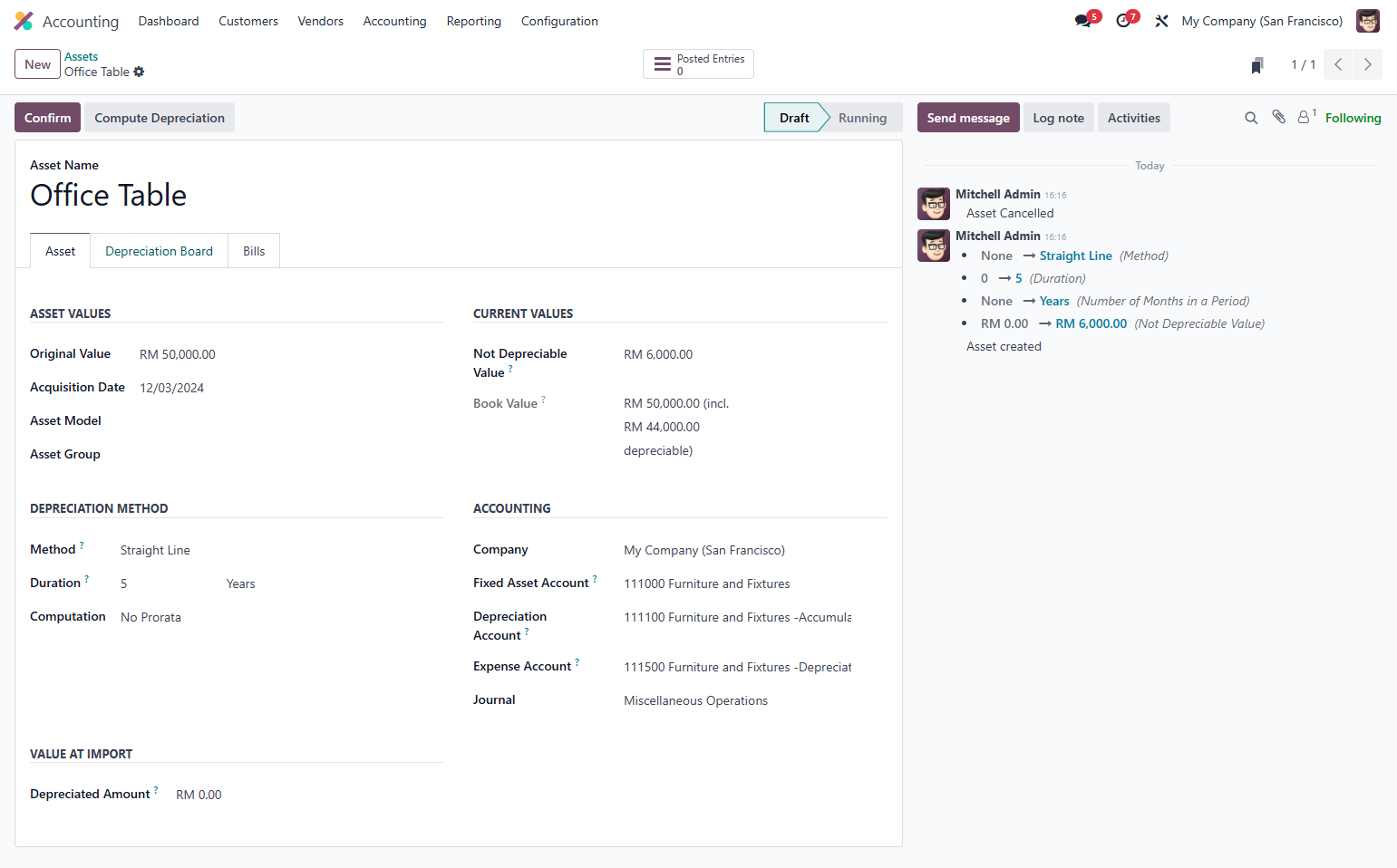Click the gear icon next to Office Table
The width and height of the screenshot is (1397, 868).
click(x=139, y=72)
